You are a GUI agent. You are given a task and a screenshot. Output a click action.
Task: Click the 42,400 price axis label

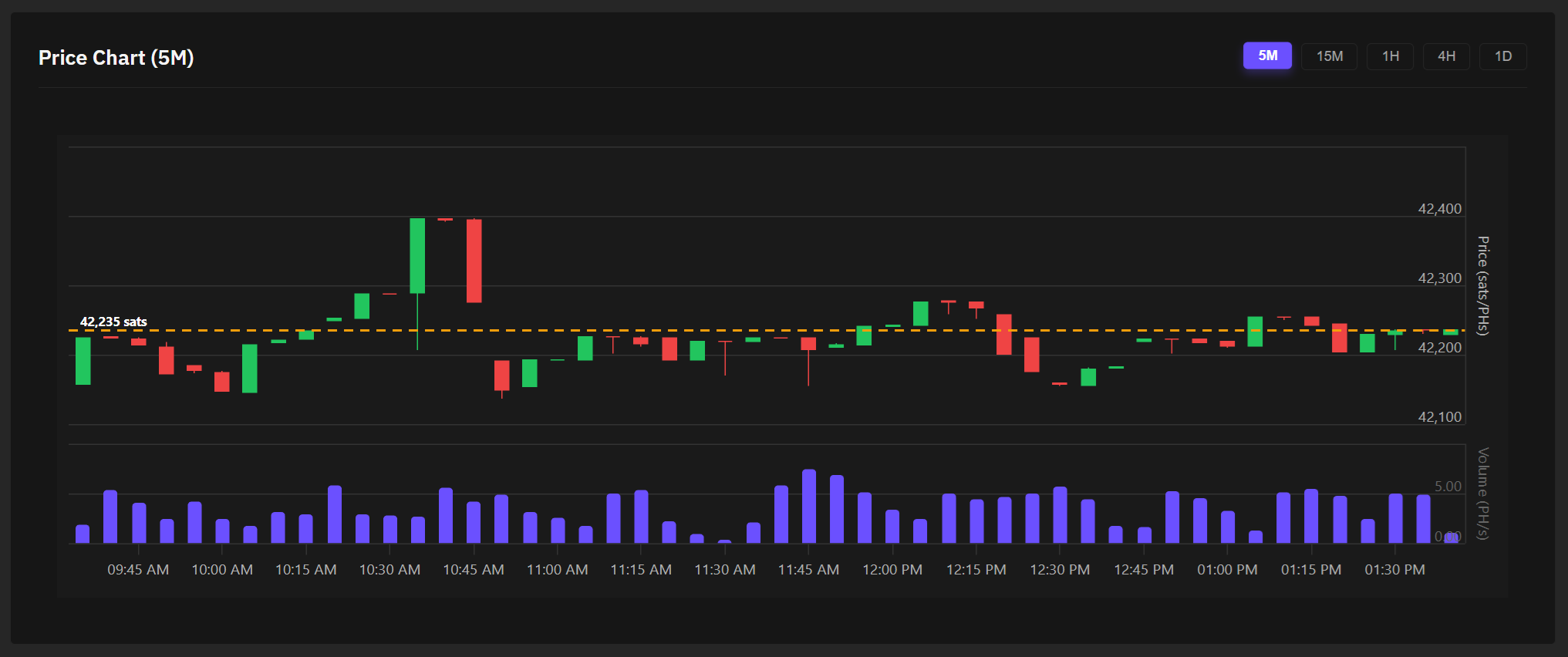[x=1439, y=209]
